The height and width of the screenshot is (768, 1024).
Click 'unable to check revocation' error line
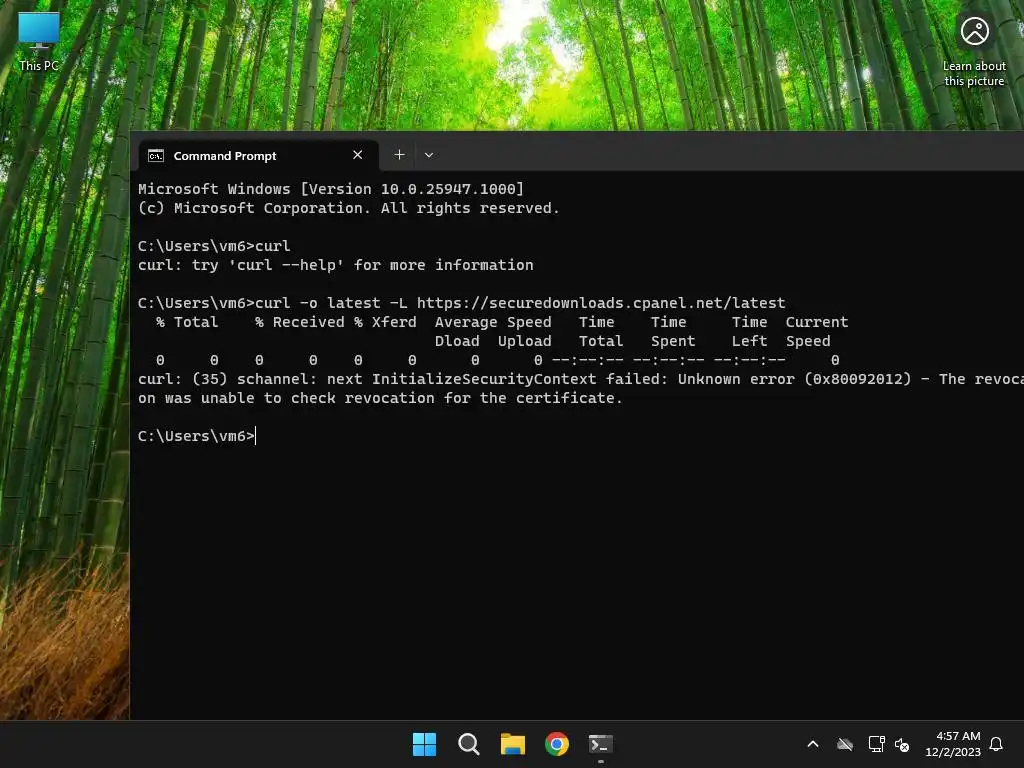pos(380,398)
